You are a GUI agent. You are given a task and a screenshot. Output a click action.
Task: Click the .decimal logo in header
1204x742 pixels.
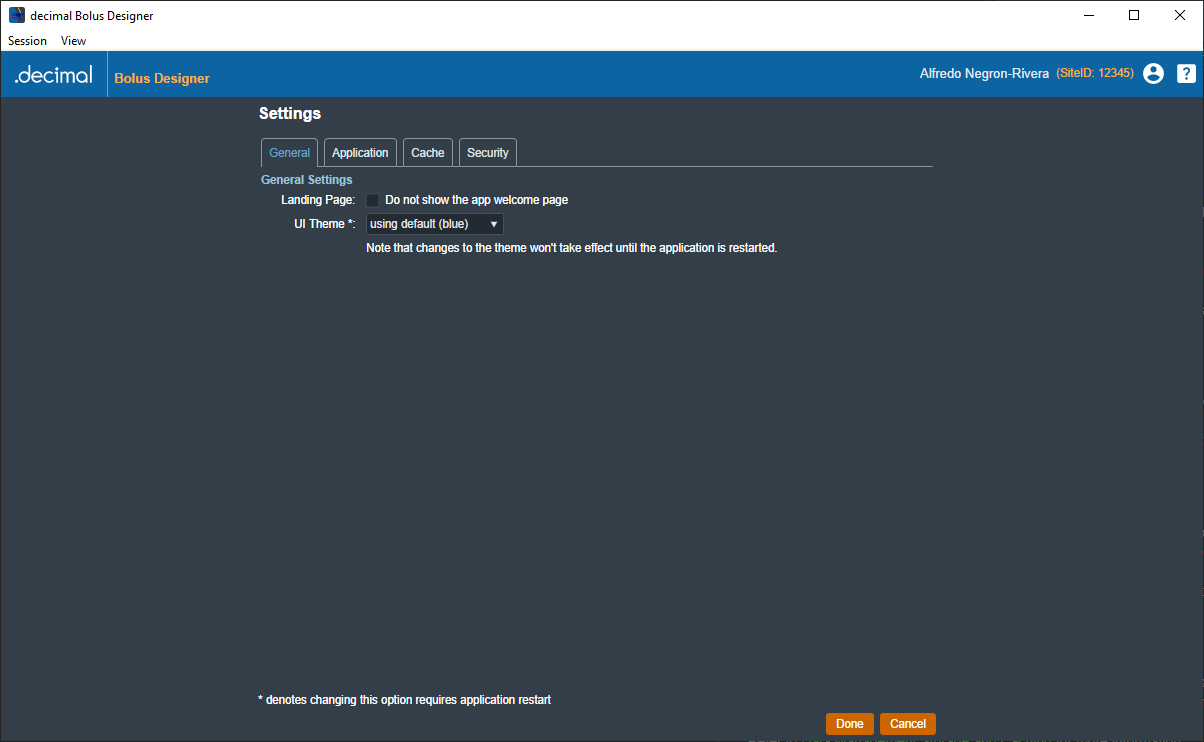click(x=53, y=75)
